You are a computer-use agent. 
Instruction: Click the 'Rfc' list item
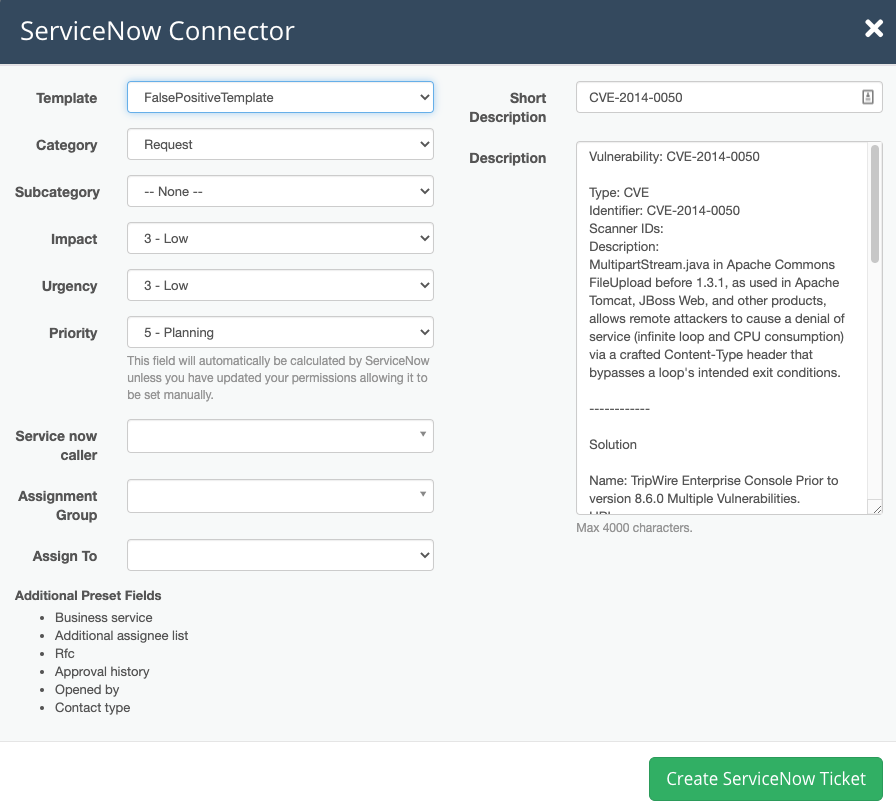[65, 653]
